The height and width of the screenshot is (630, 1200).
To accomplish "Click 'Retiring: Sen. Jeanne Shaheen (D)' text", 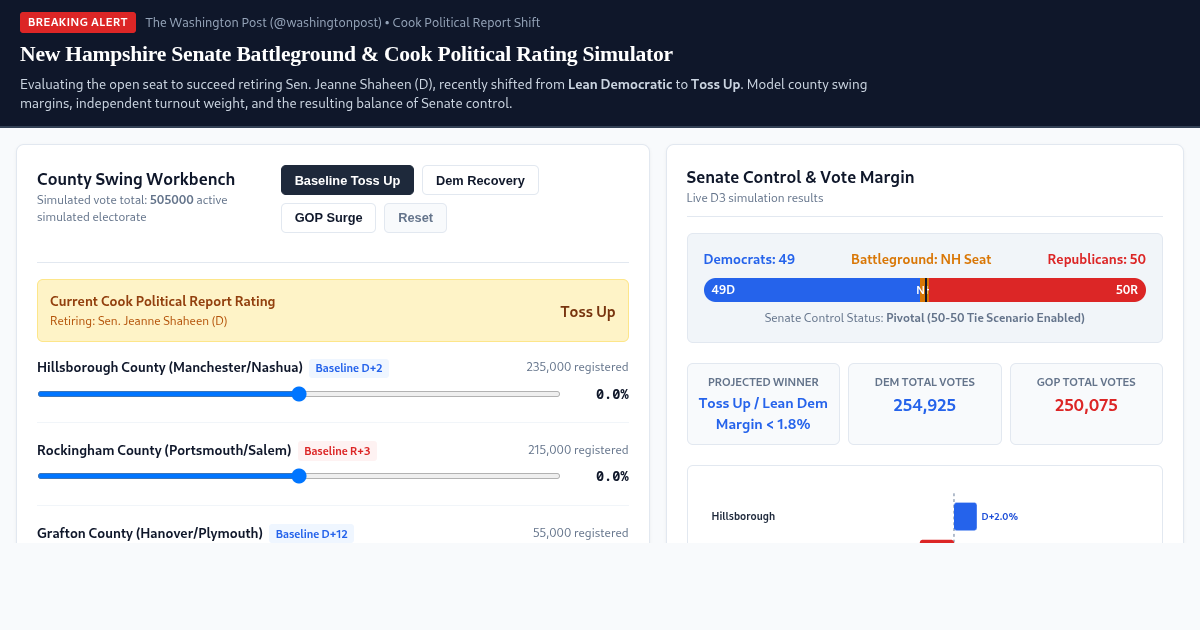I will tap(139, 321).
